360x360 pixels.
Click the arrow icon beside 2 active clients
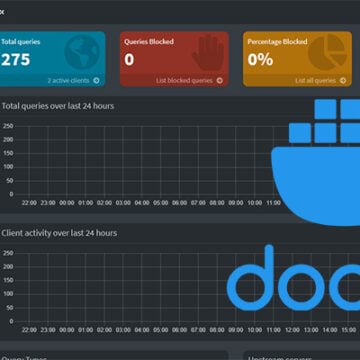coord(96,80)
